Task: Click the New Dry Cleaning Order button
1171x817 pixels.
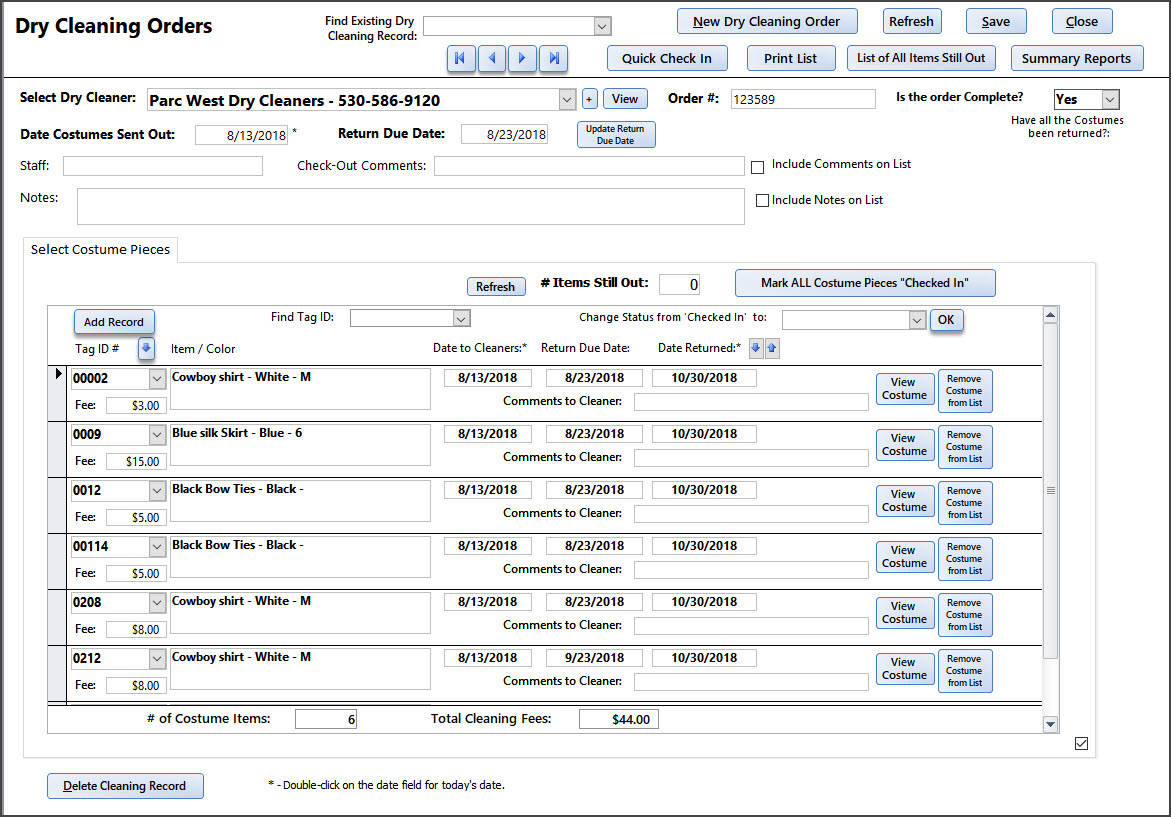Action: [x=767, y=21]
